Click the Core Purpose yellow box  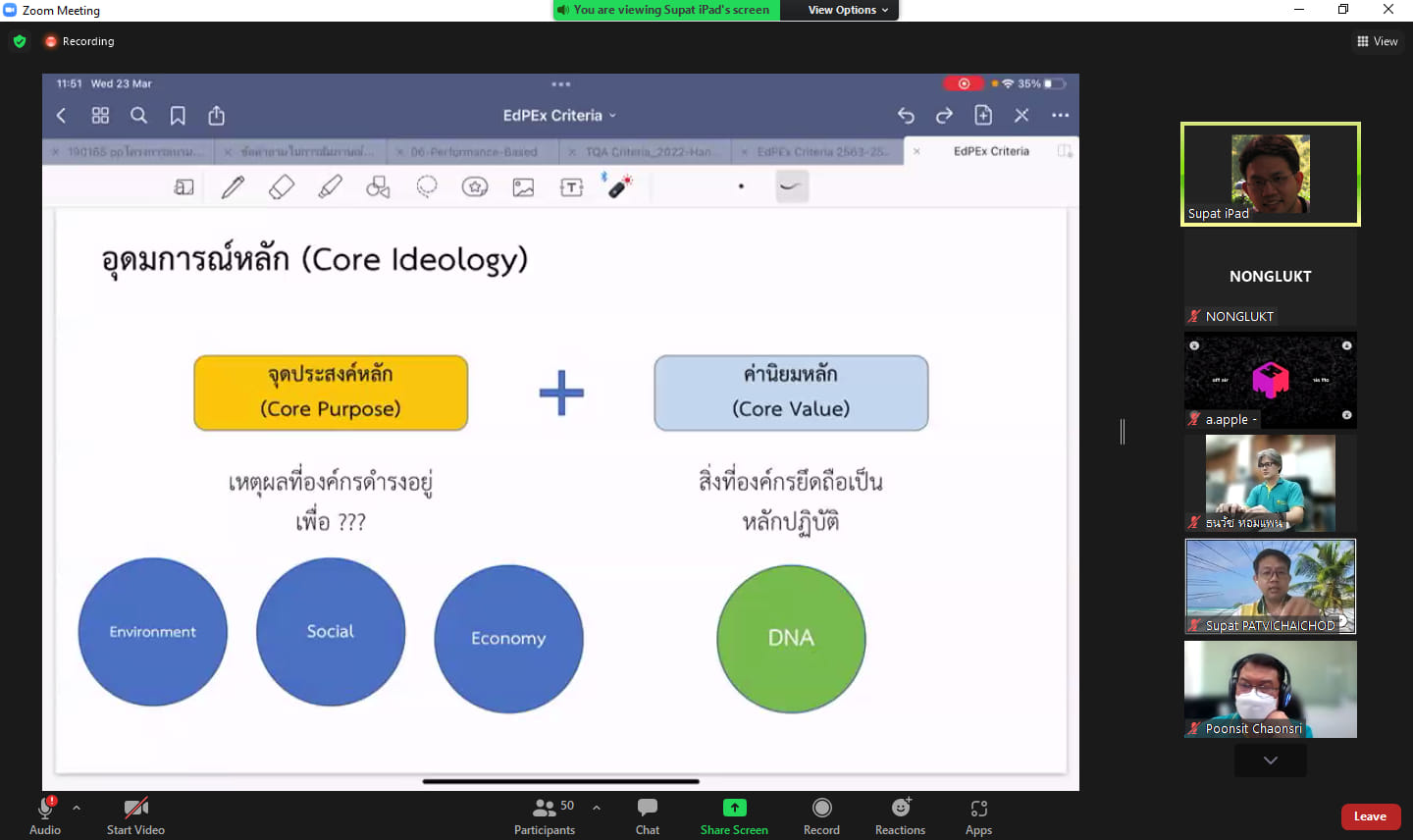click(331, 393)
